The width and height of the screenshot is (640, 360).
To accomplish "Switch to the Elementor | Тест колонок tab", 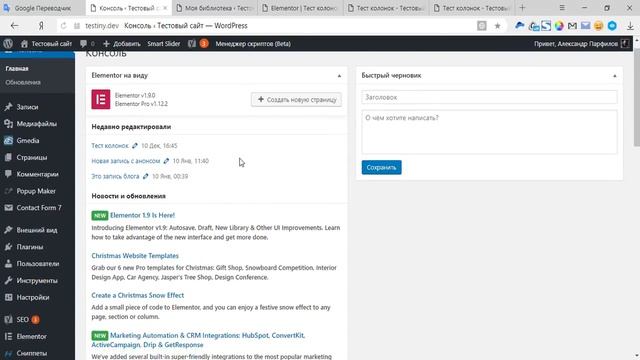I will click(x=300, y=8).
